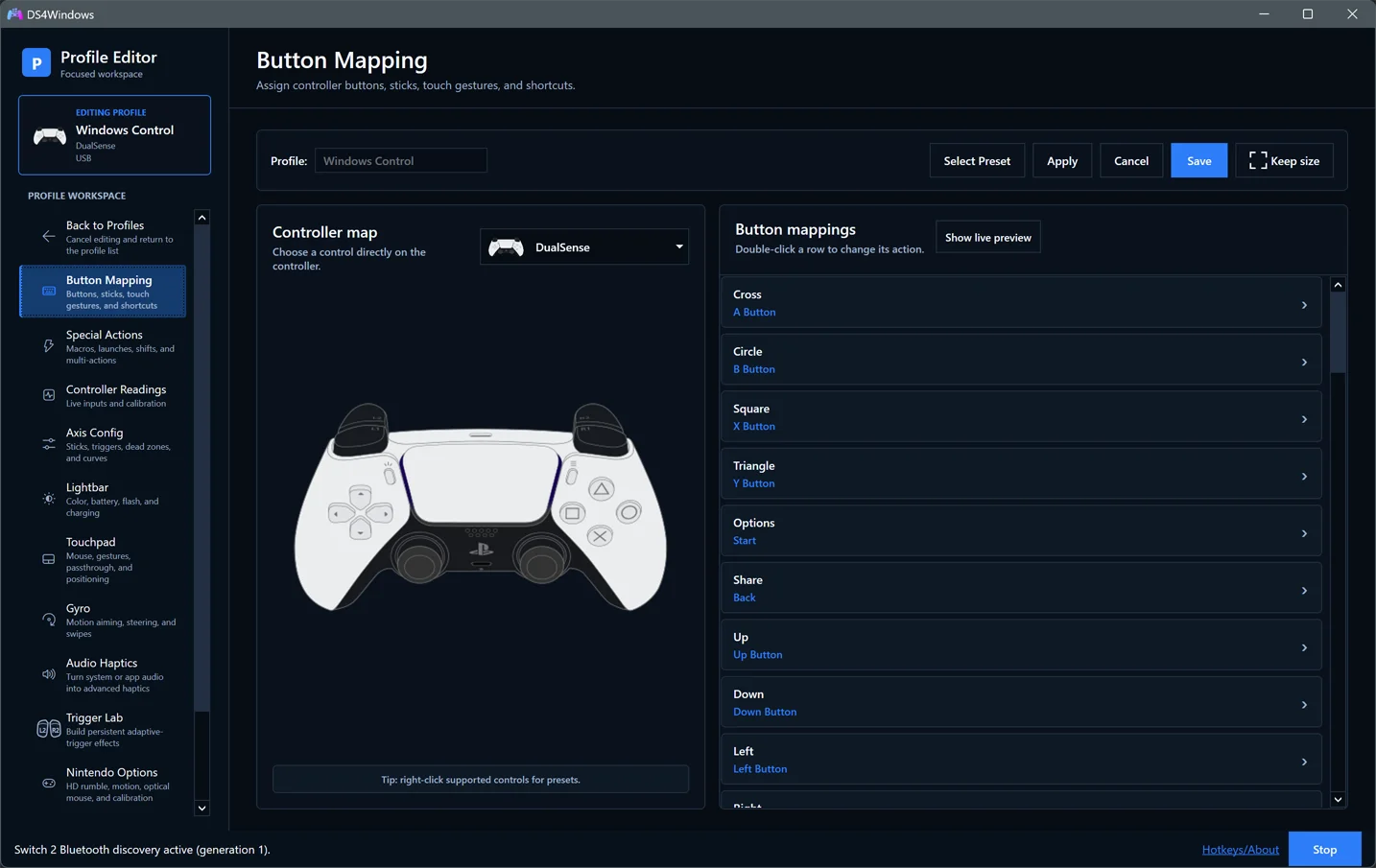Click the Gyro motion icon

[49, 620]
